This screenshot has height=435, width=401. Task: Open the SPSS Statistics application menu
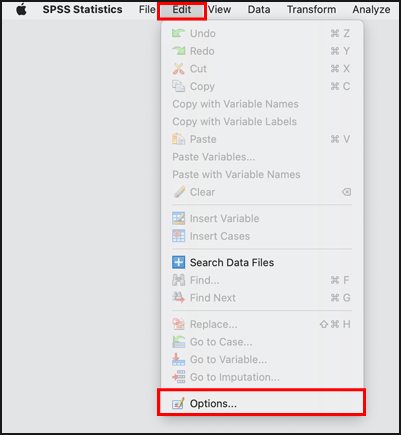point(82,10)
